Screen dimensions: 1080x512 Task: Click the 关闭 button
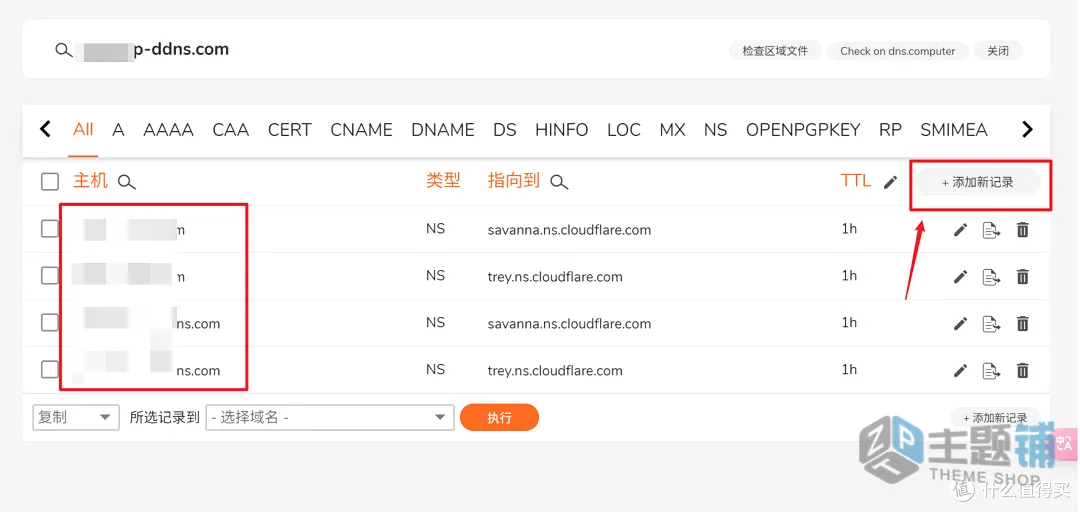(x=998, y=50)
